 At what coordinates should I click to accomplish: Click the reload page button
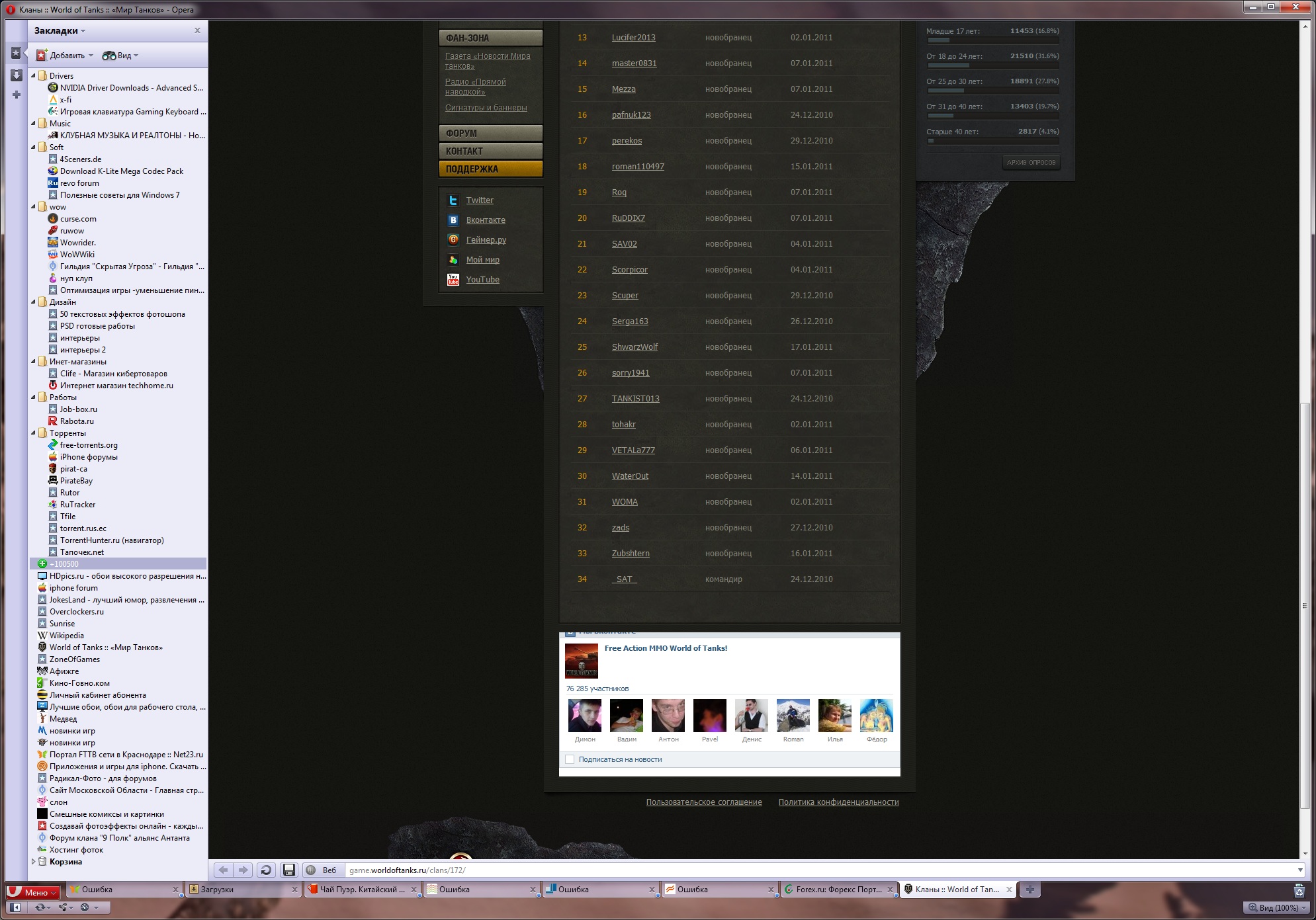click(266, 870)
